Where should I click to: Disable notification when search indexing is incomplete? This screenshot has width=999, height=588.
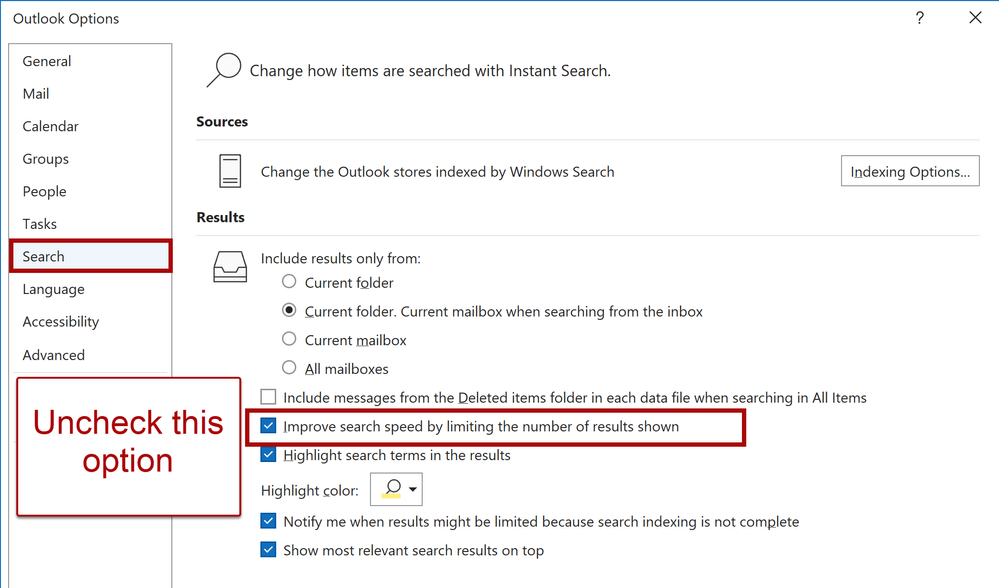pyautogui.click(x=268, y=521)
